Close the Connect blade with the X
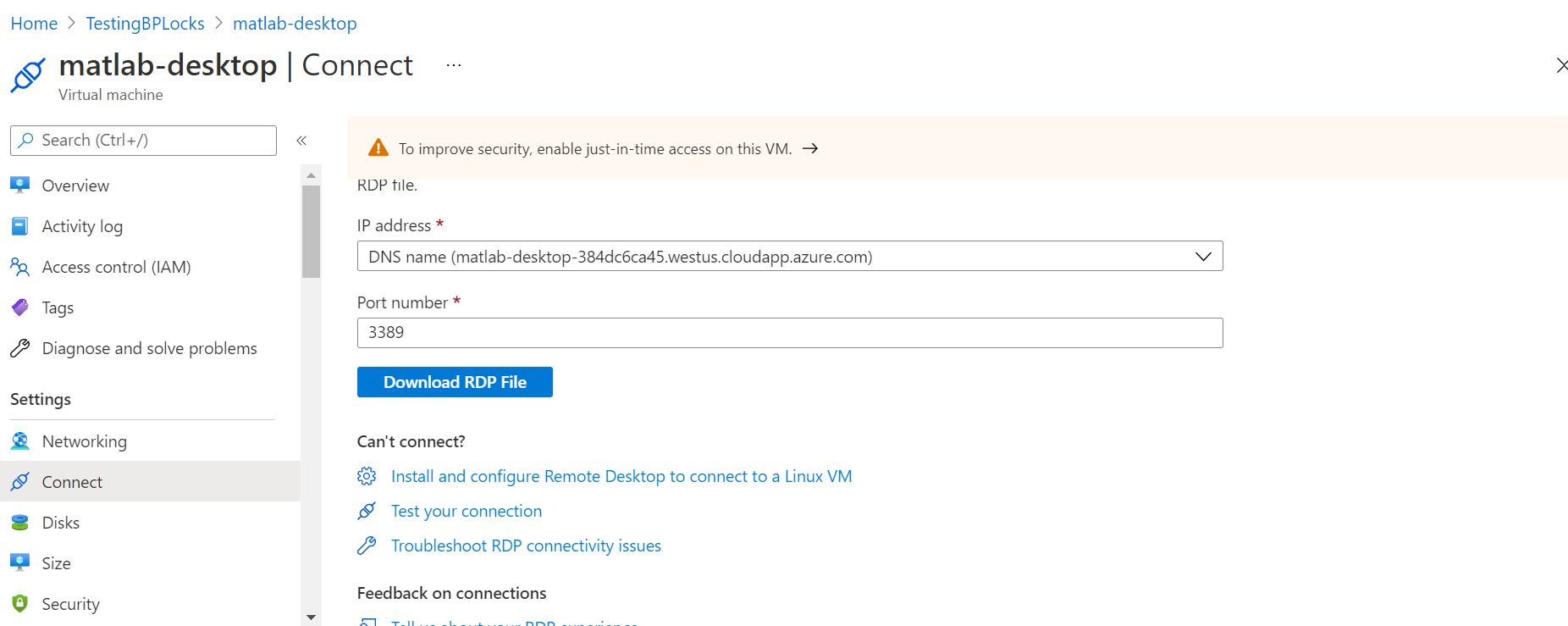This screenshot has height=626, width=1568. point(1562,65)
